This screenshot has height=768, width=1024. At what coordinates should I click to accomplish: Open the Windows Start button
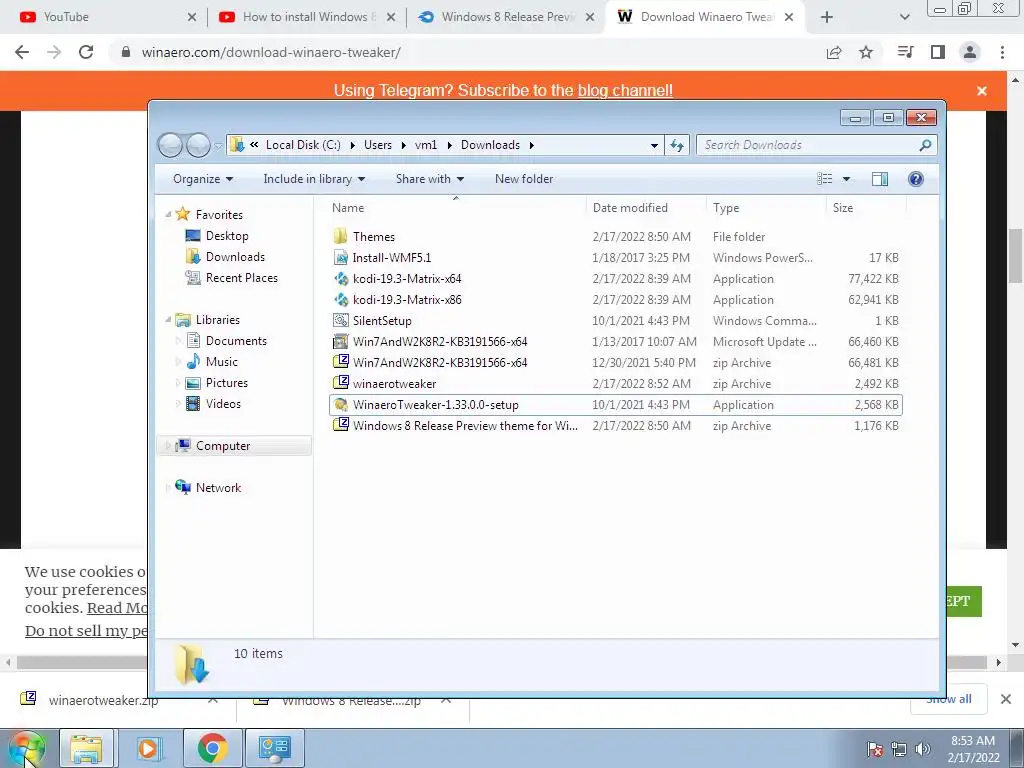coord(26,748)
